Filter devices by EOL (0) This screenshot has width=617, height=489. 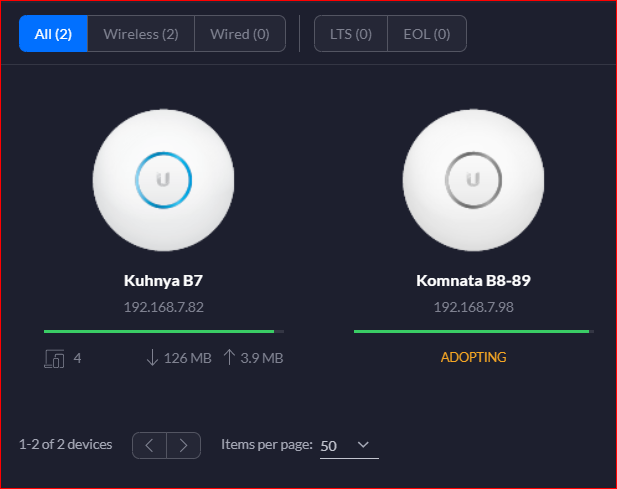point(427,34)
